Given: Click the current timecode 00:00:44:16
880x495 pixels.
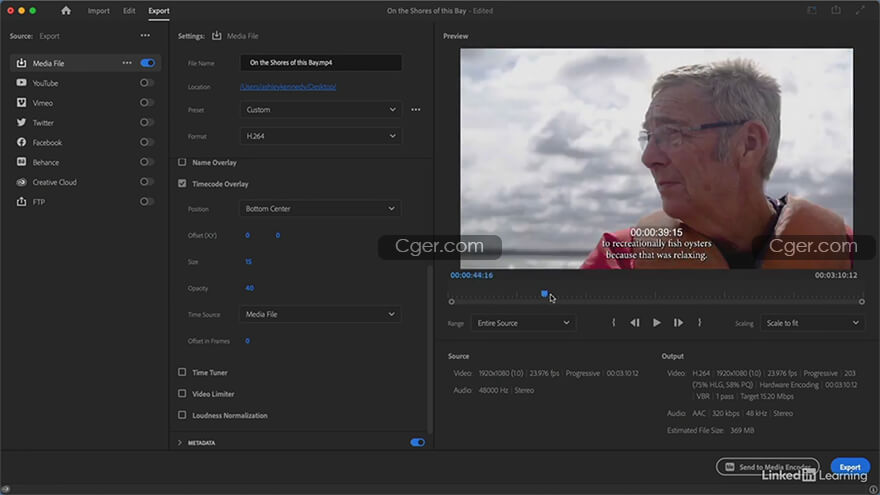Looking at the screenshot, I should click(471, 275).
